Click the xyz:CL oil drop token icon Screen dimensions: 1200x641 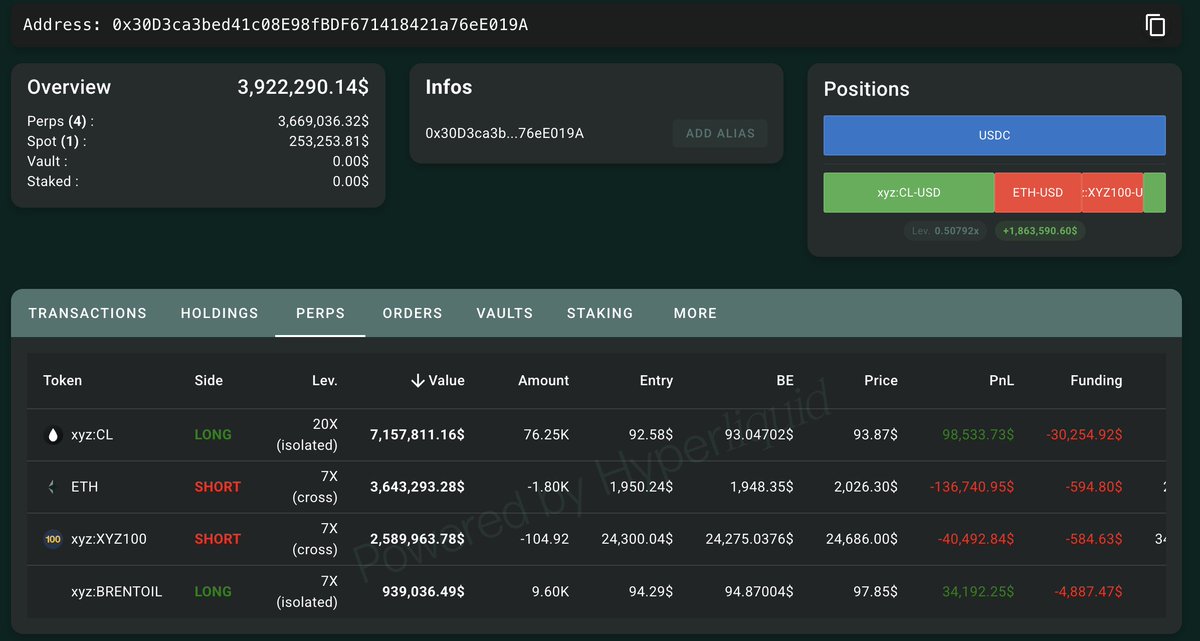(53, 435)
